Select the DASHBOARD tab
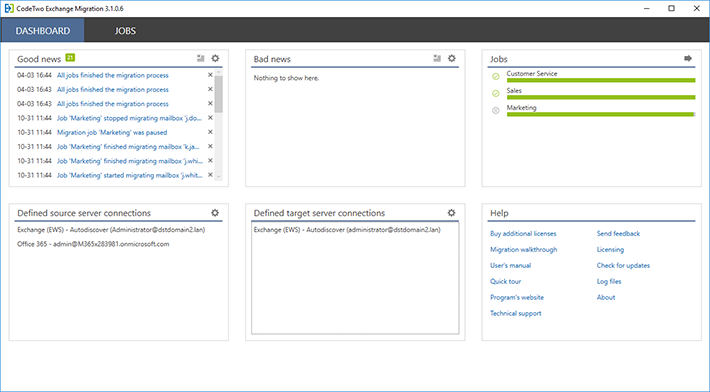Screen dimensions: 710x392 point(43,31)
